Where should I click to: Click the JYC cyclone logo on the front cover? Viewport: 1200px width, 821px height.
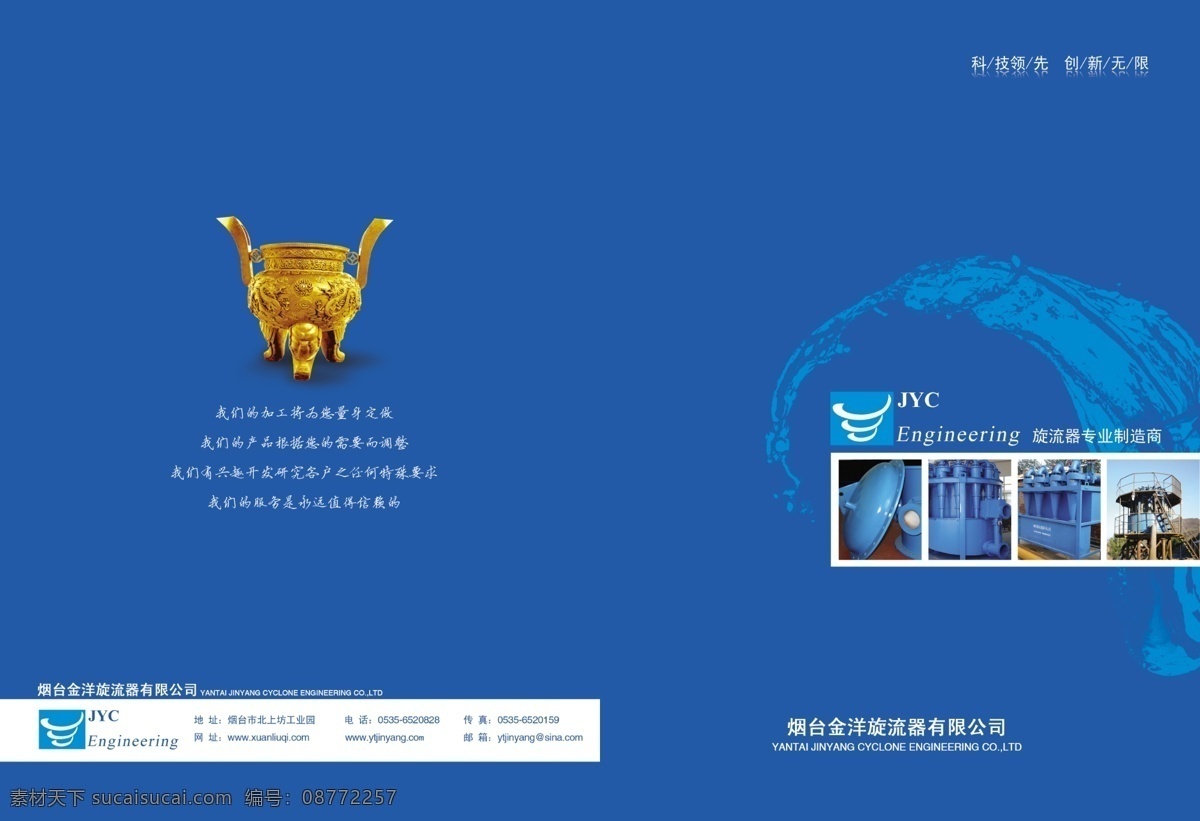[x=861, y=418]
